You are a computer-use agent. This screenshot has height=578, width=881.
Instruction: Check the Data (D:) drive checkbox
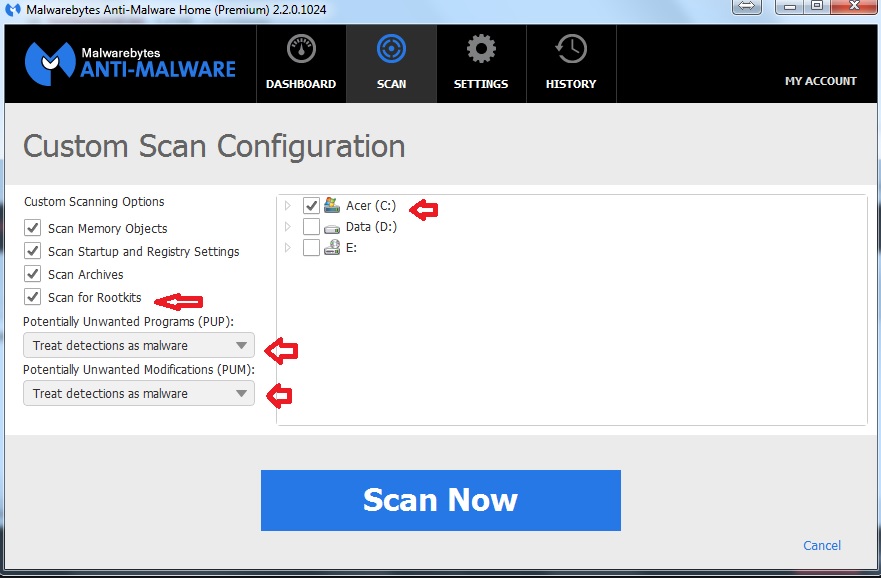pos(311,227)
